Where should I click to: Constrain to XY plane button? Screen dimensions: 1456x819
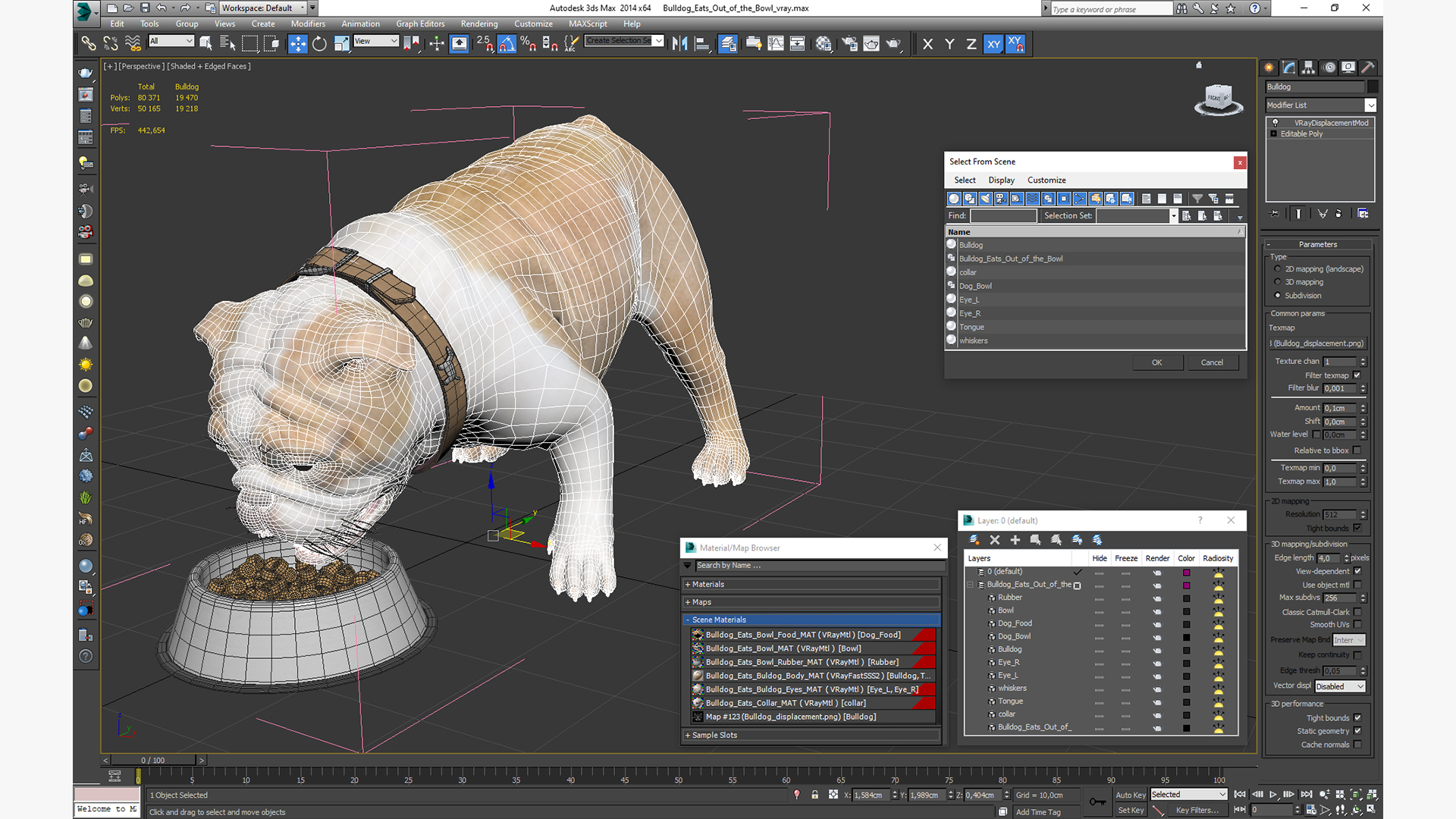click(993, 44)
